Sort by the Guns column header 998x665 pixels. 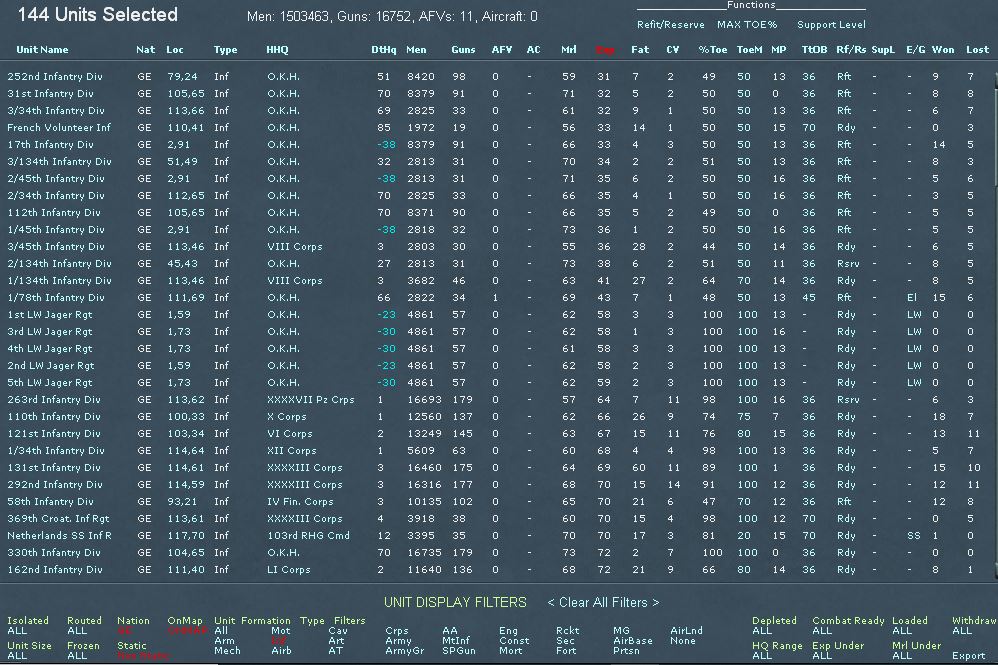[463, 50]
